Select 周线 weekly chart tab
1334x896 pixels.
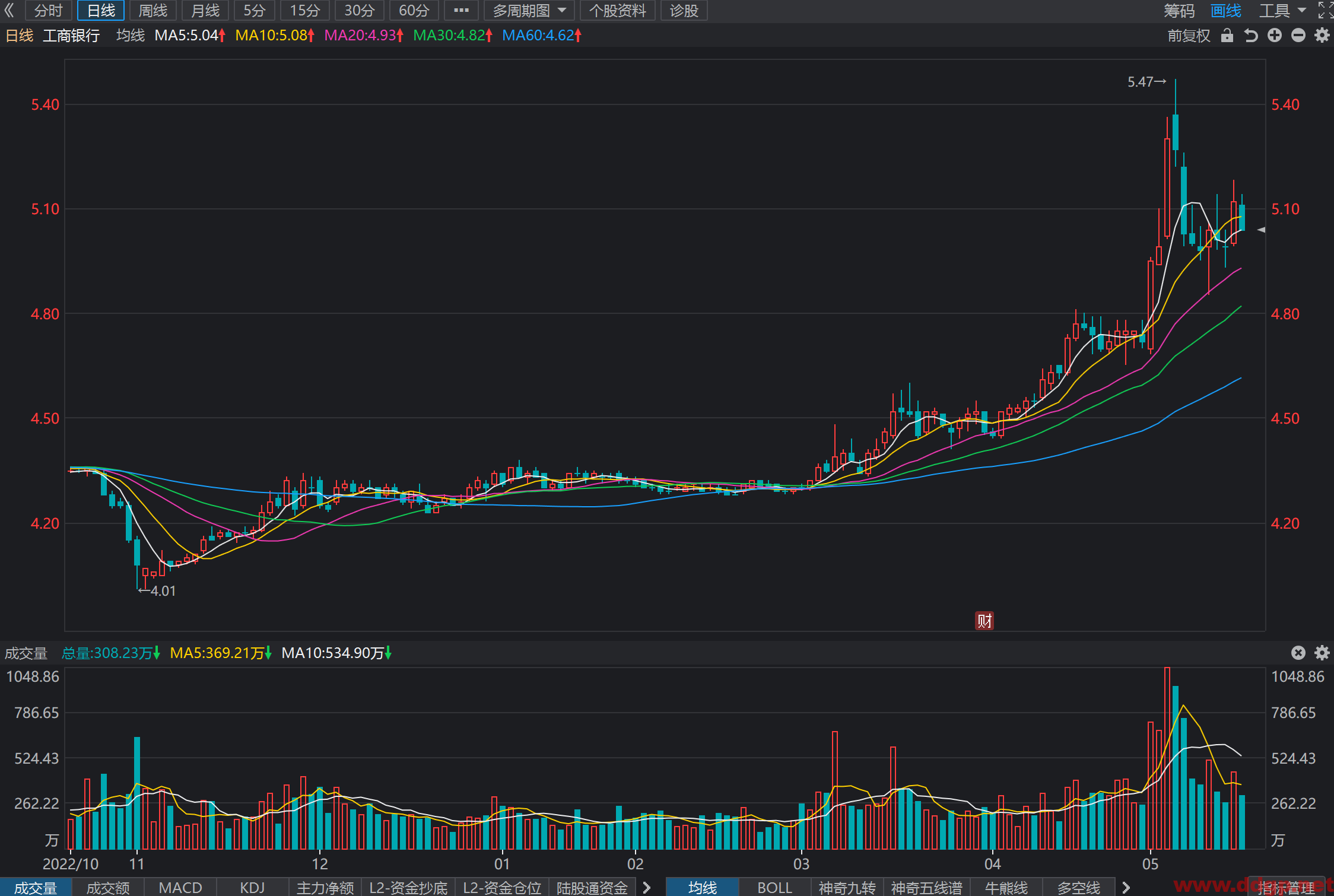pos(153,10)
